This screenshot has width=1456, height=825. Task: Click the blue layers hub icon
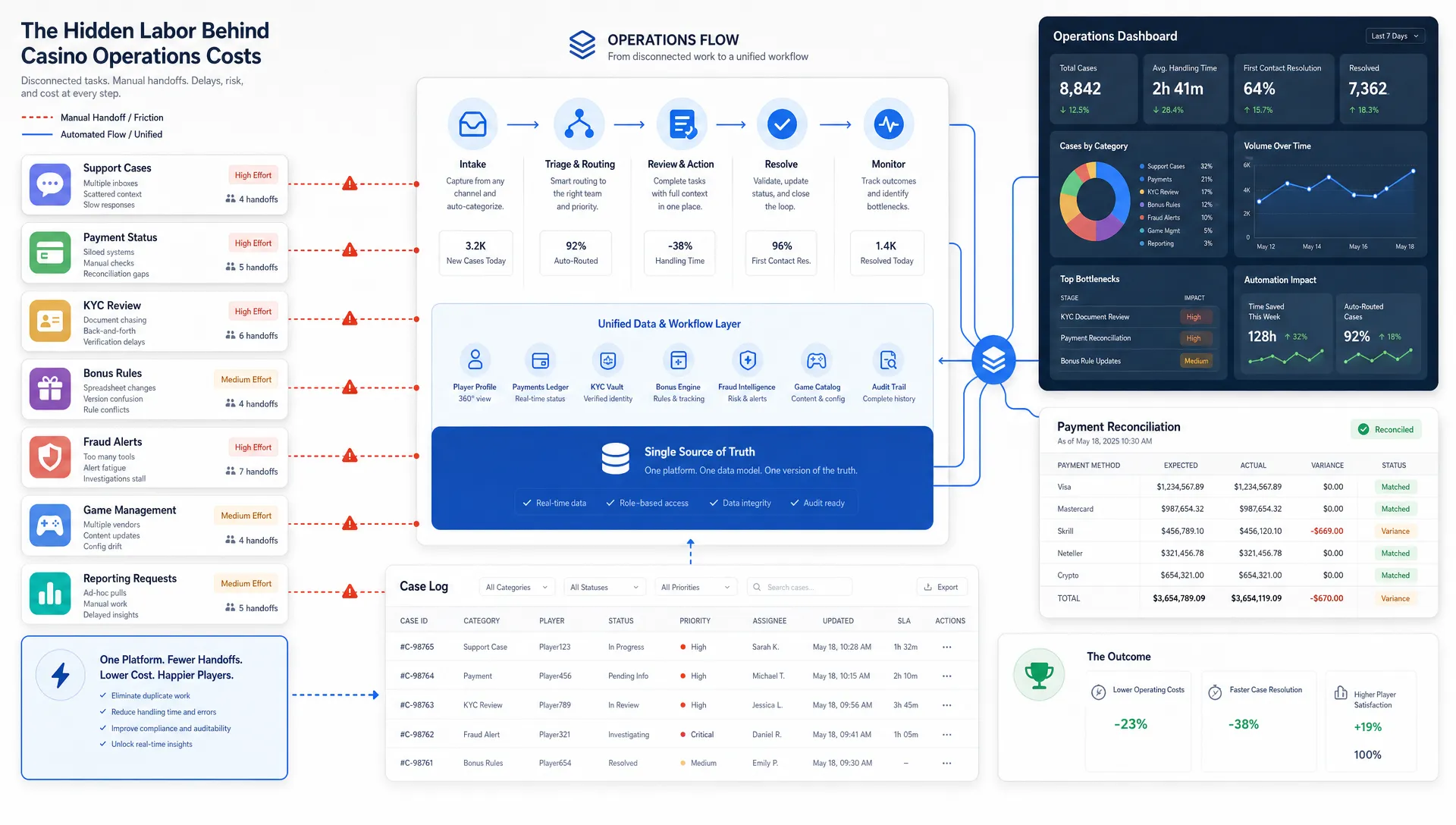tap(993, 360)
